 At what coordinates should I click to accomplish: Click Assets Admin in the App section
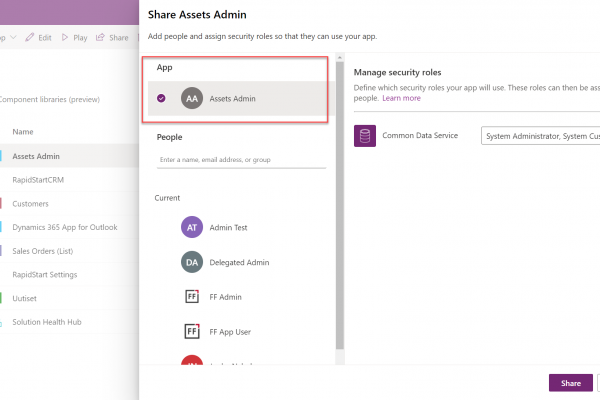(241, 98)
